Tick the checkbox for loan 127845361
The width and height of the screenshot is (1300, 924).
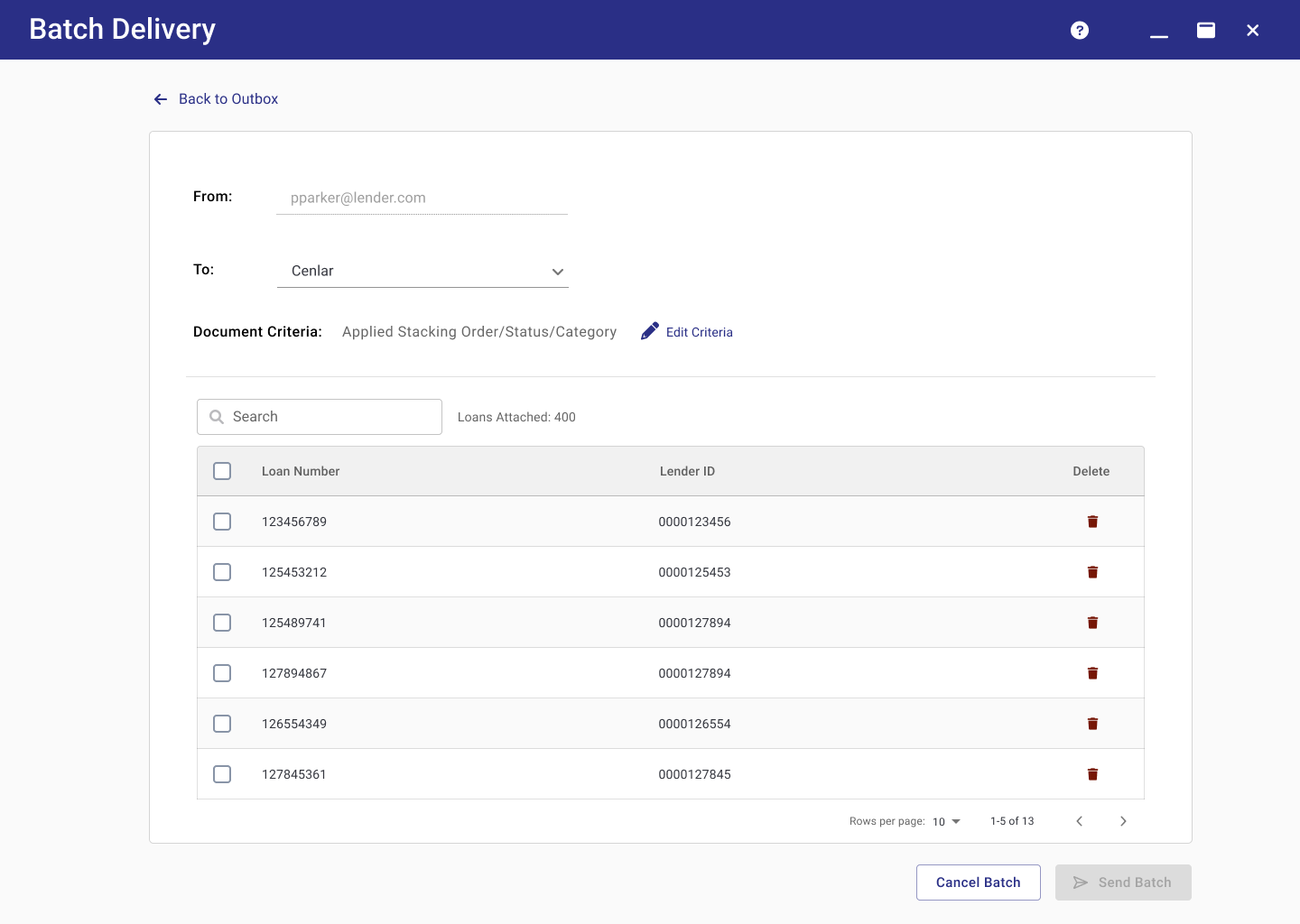222,774
